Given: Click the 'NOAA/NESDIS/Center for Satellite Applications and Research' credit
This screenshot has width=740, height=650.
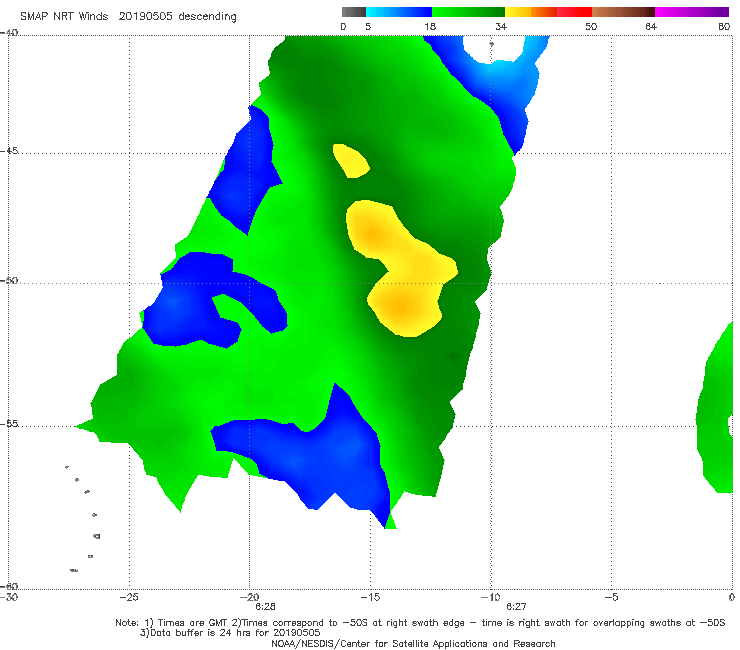Looking at the screenshot, I should click(413, 643).
